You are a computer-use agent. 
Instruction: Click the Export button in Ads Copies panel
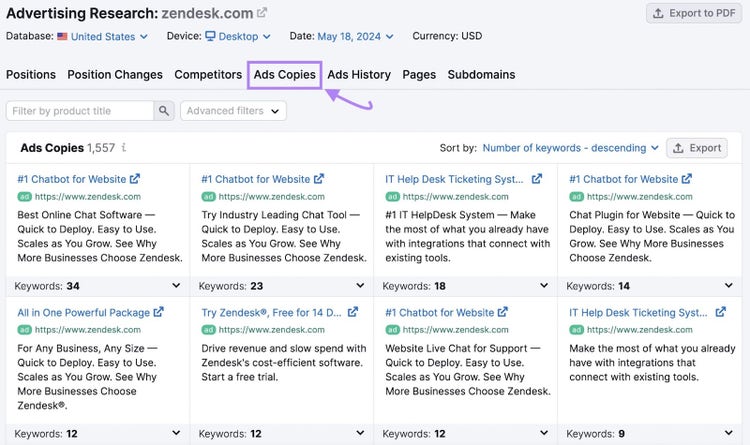pyautogui.click(x=697, y=148)
